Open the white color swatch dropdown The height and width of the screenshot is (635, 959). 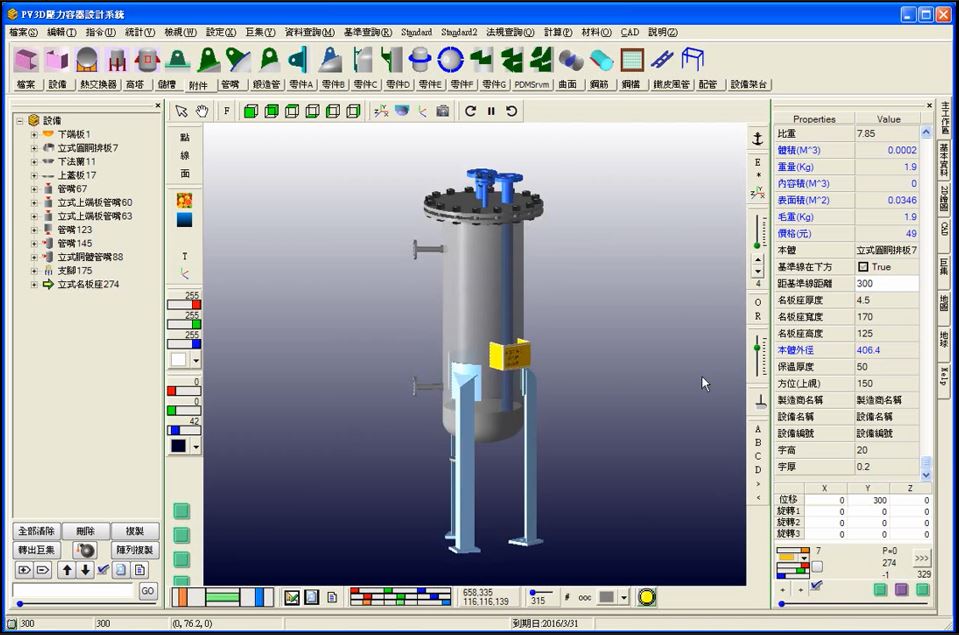(196, 360)
